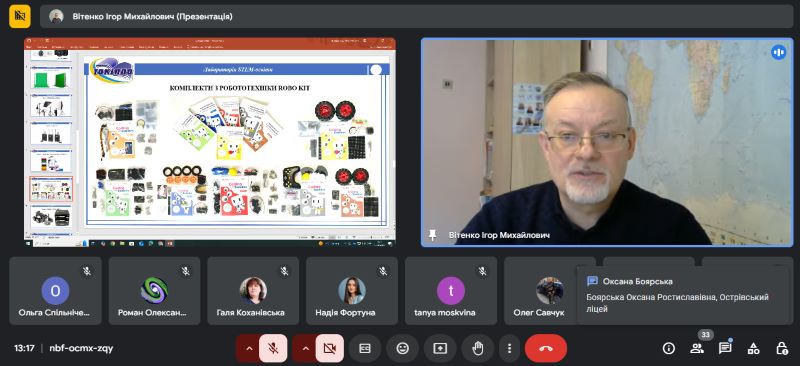Select the Ольга Спільниче participant tile avatar
The width and height of the screenshot is (800, 366).
pos(56,290)
